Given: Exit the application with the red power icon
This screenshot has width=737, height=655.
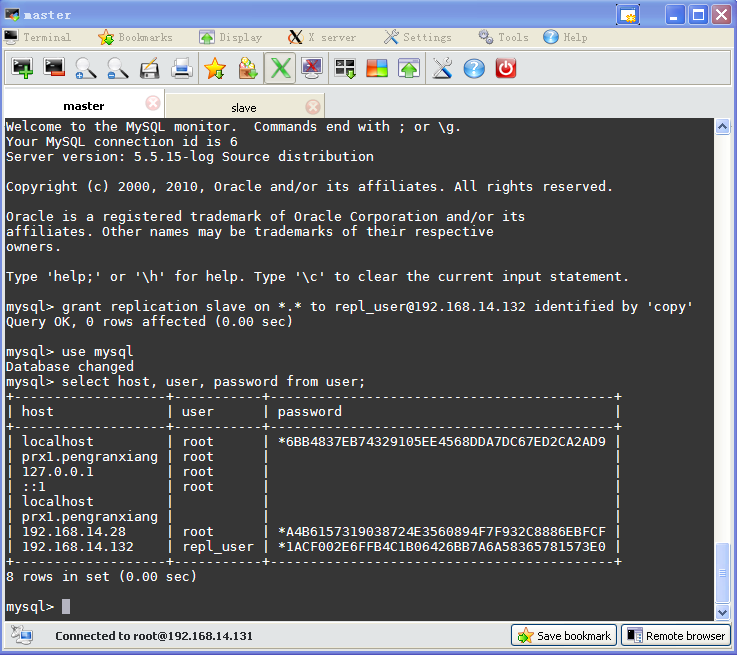Looking at the screenshot, I should (506, 69).
